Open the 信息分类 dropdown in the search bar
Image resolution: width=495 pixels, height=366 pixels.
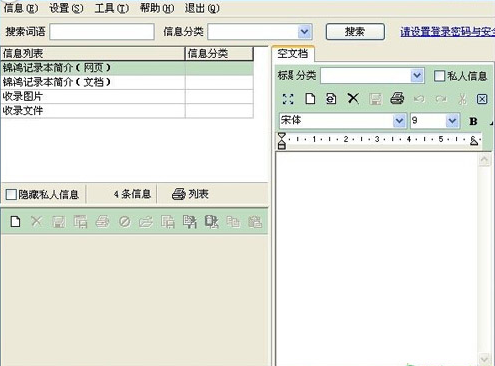point(304,32)
